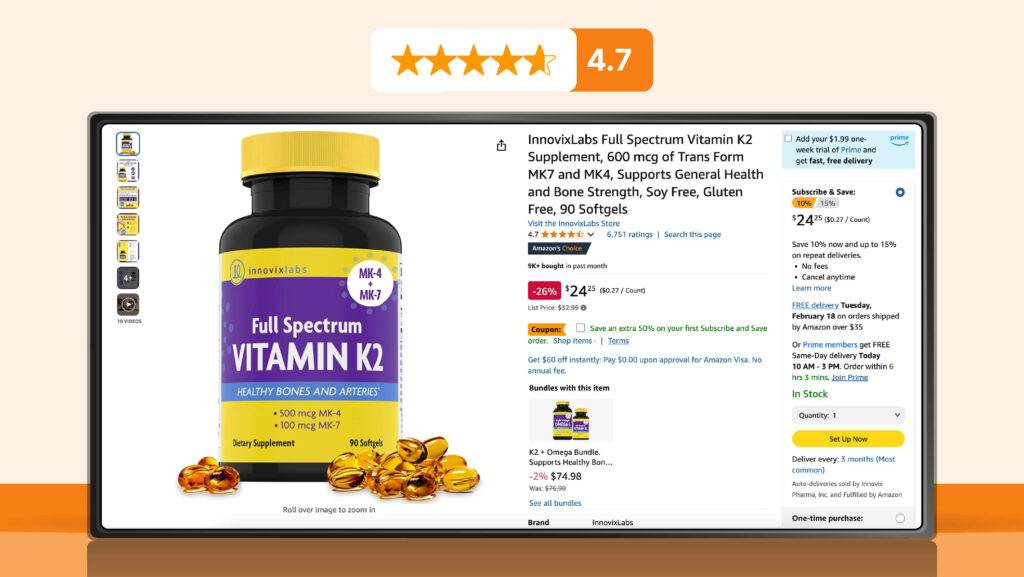Image resolution: width=1024 pixels, height=577 pixels.
Task: Select the first product image thumbnail
Action: tap(128, 144)
